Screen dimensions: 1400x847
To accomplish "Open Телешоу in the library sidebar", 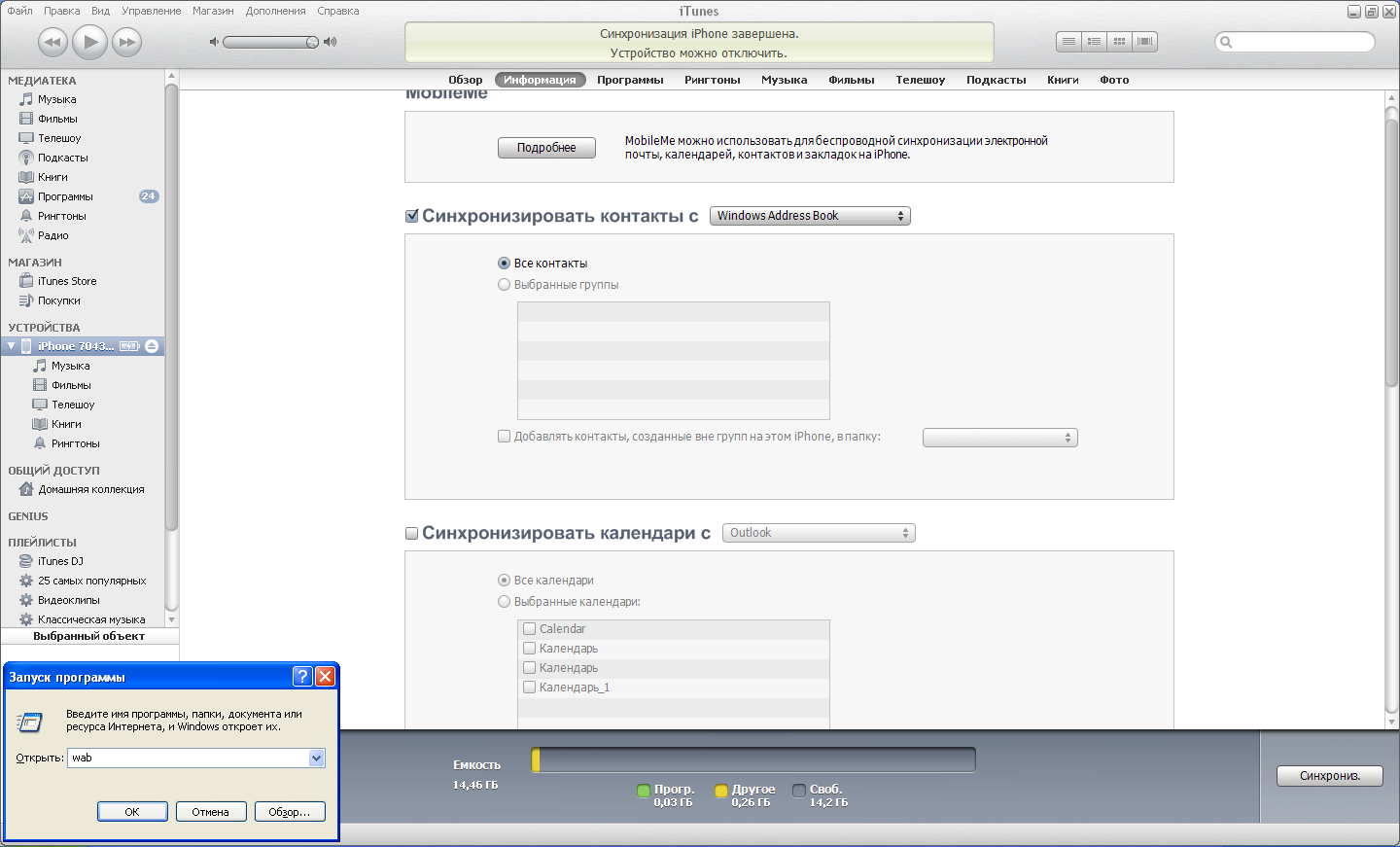I will (59, 138).
